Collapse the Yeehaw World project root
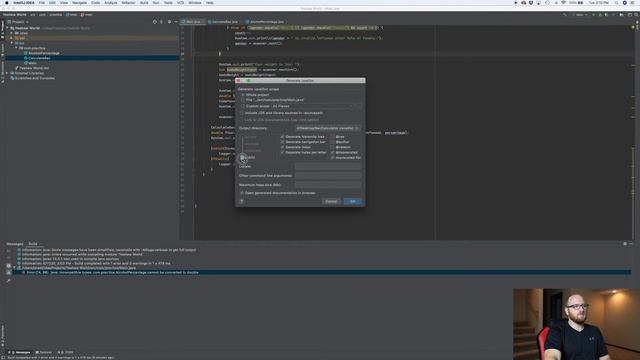This screenshot has width=640, height=360. coord(8,28)
